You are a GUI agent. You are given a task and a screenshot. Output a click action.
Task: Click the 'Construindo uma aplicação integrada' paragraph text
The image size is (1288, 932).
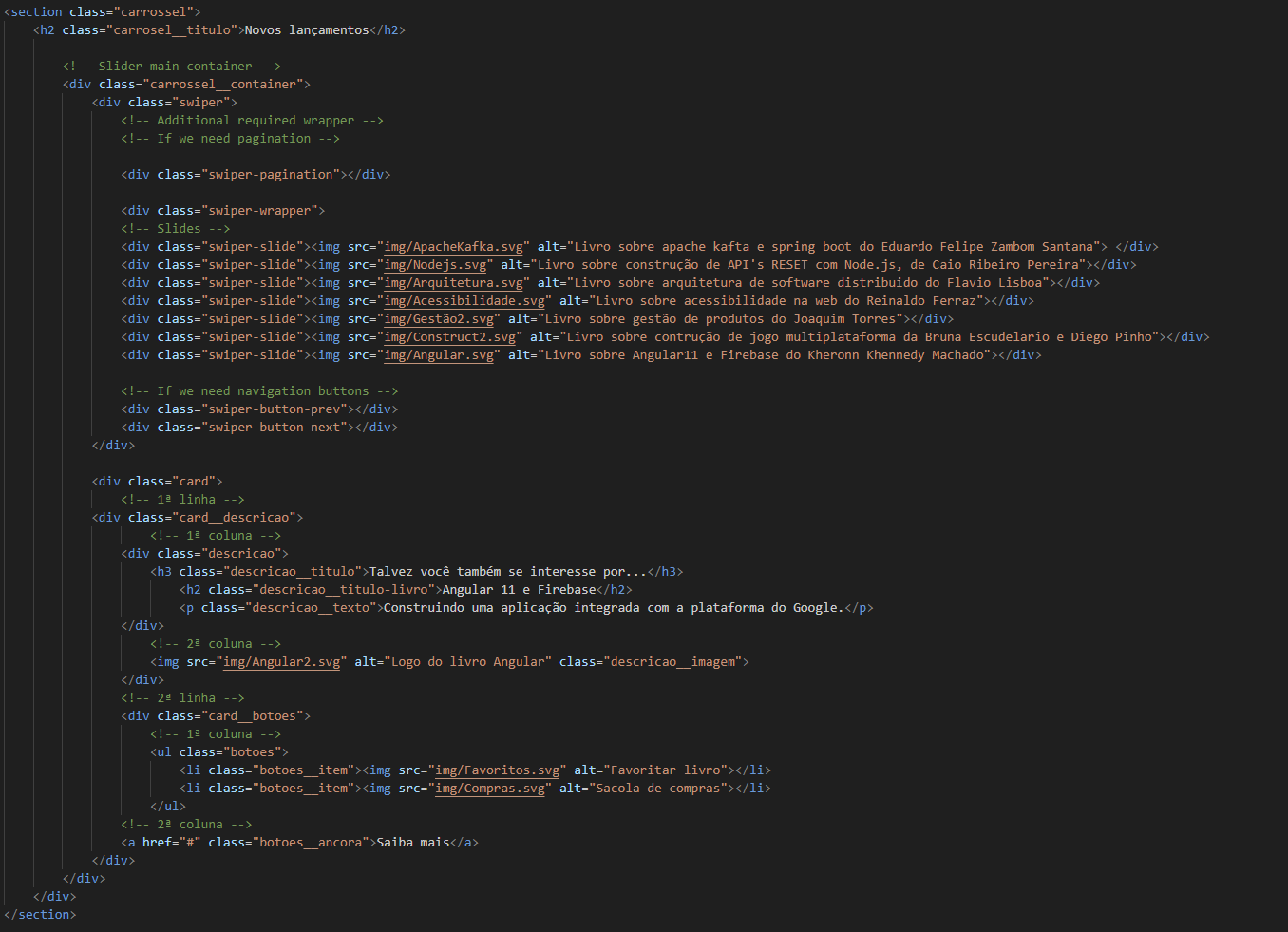614,608
